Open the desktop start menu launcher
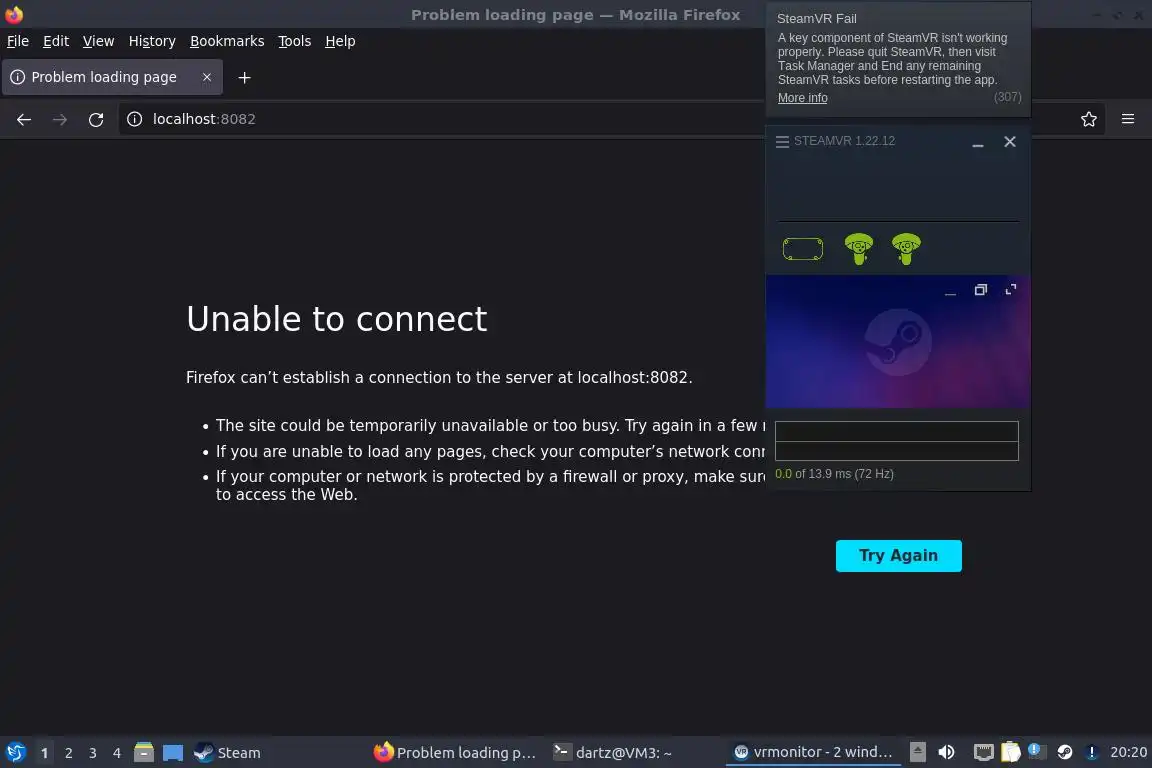Image resolution: width=1152 pixels, height=768 pixels. point(15,753)
